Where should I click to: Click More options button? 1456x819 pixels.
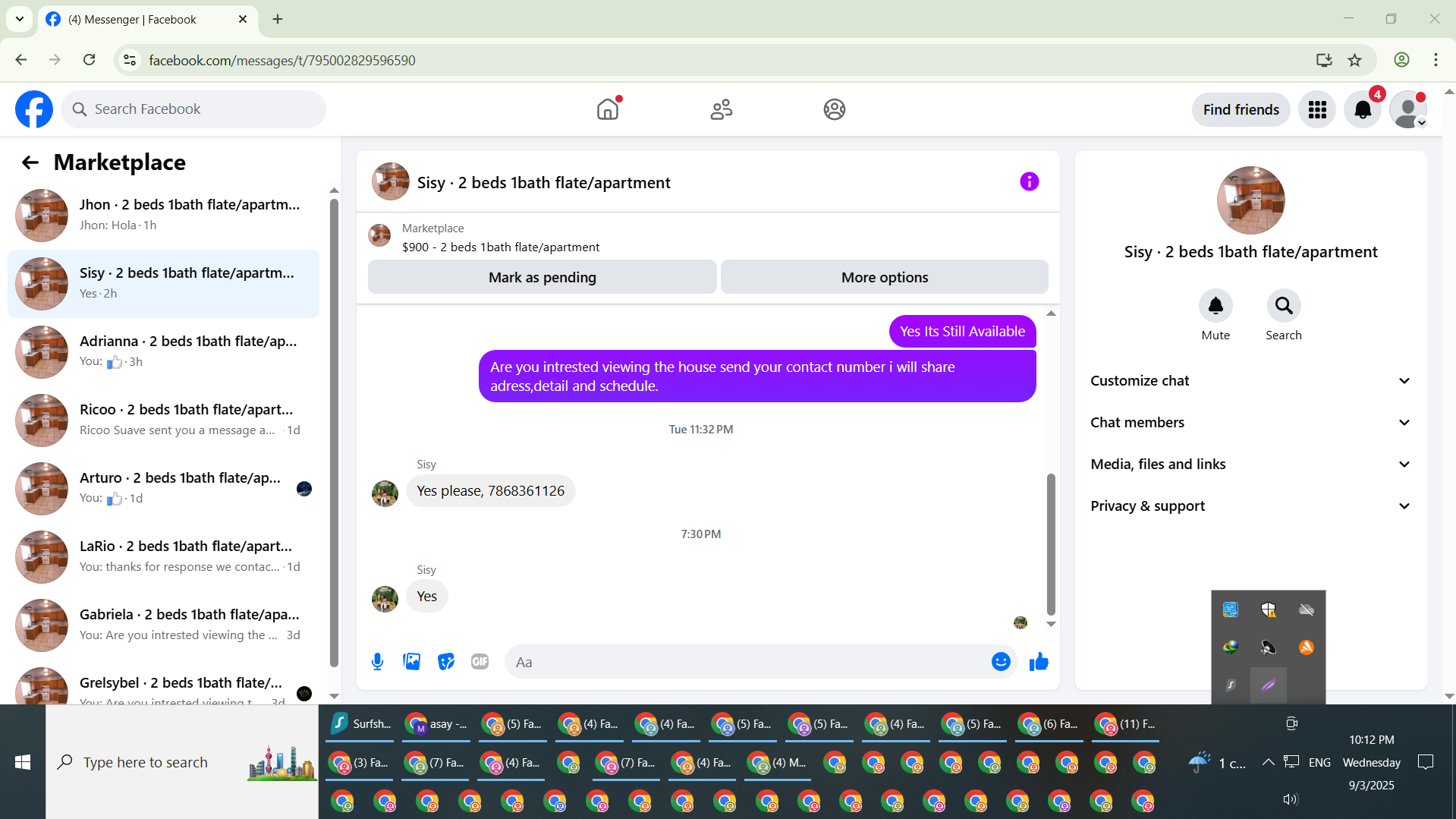click(x=885, y=277)
